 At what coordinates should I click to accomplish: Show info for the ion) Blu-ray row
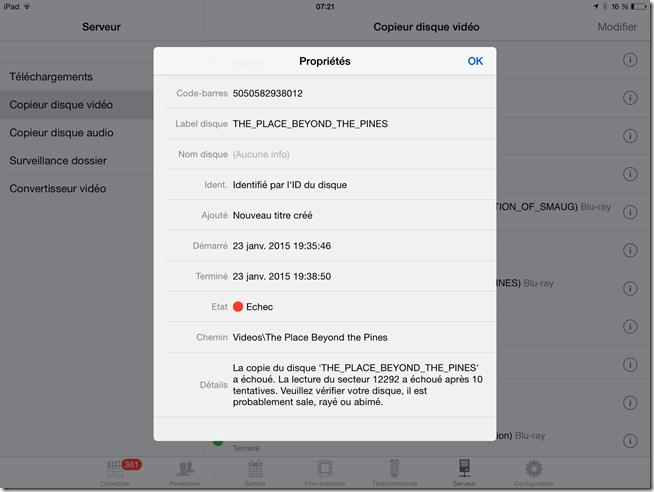630,441
